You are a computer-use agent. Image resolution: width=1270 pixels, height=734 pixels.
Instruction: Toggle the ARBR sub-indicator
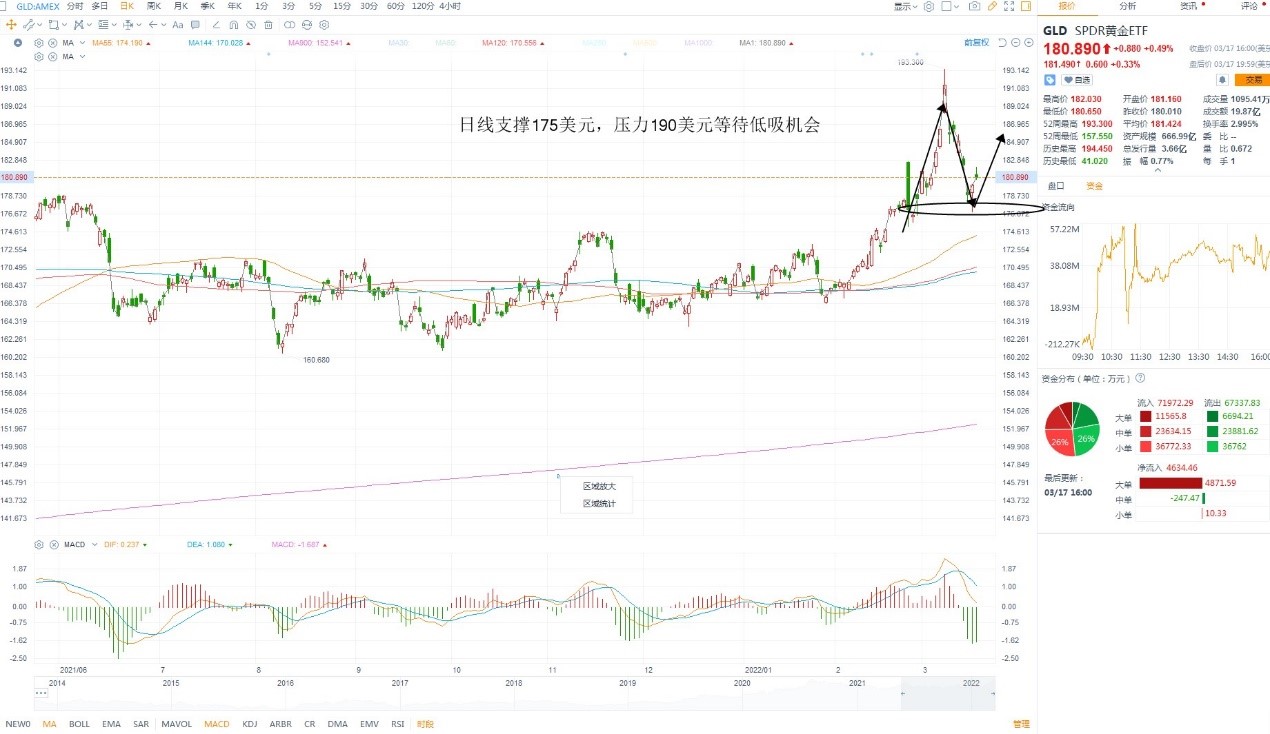(281, 724)
